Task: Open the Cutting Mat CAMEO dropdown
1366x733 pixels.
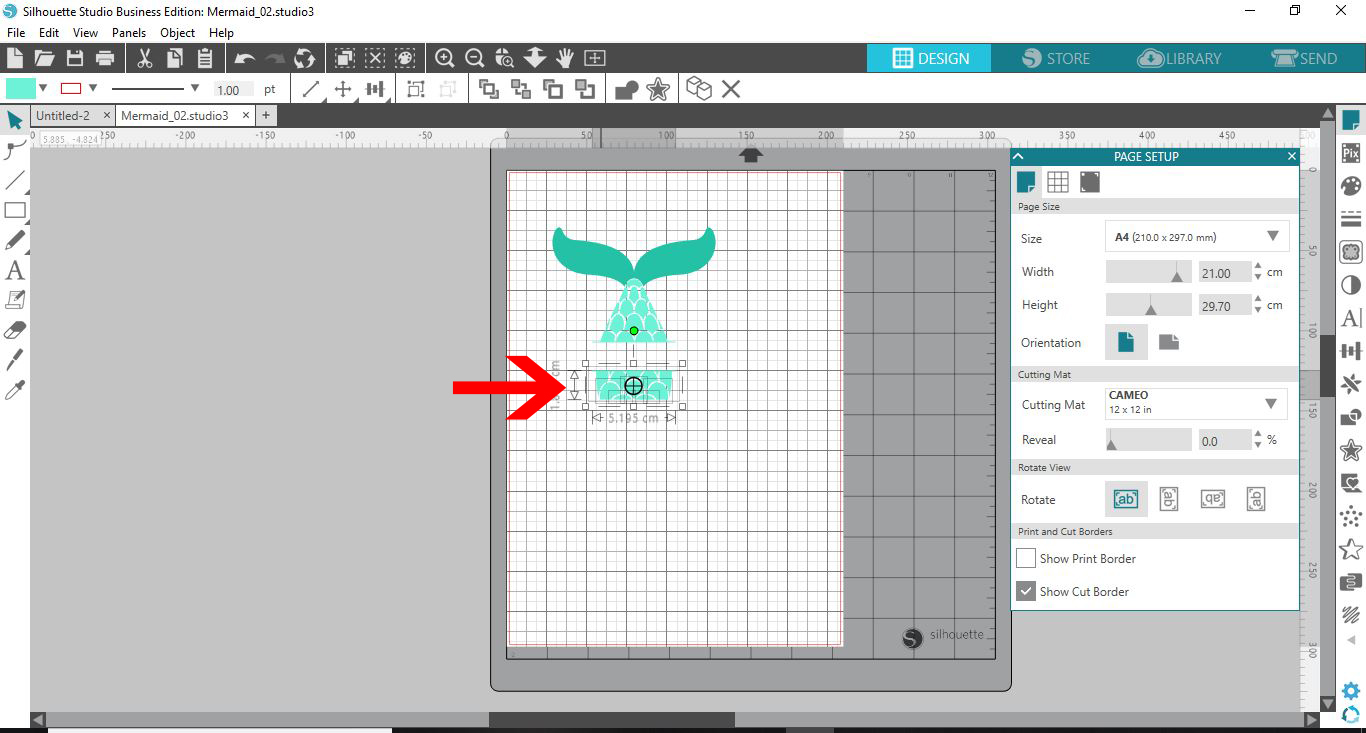Action: pyautogui.click(x=1197, y=403)
